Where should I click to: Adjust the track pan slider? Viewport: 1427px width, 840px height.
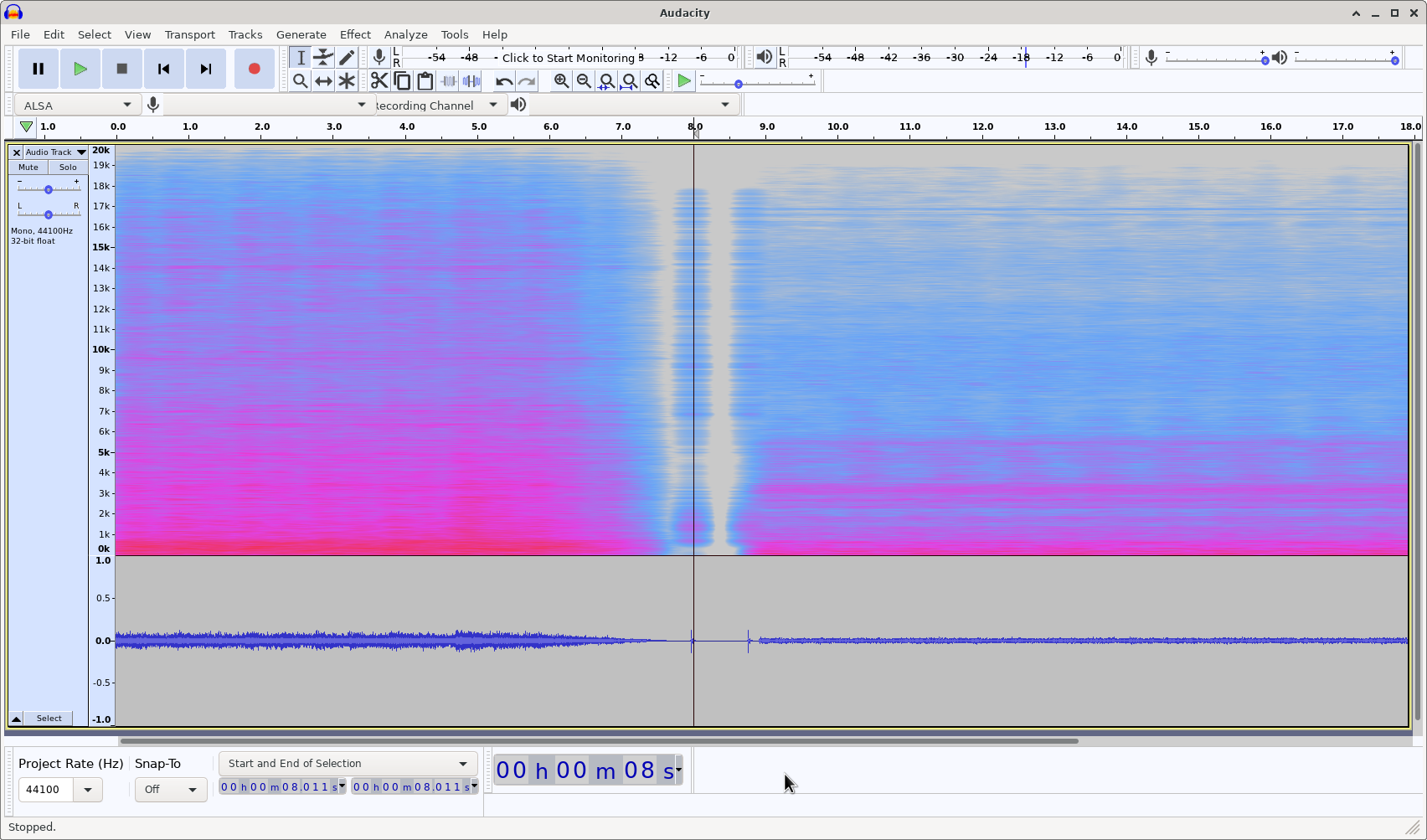point(49,214)
